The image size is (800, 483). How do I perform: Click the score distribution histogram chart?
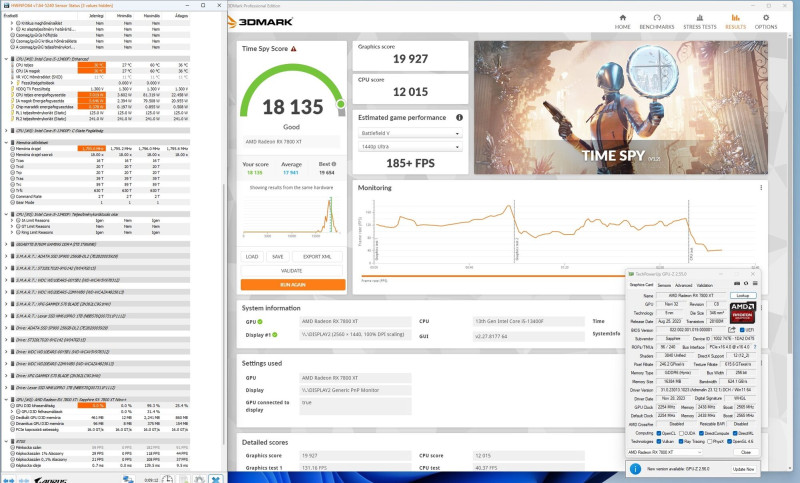(x=291, y=216)
